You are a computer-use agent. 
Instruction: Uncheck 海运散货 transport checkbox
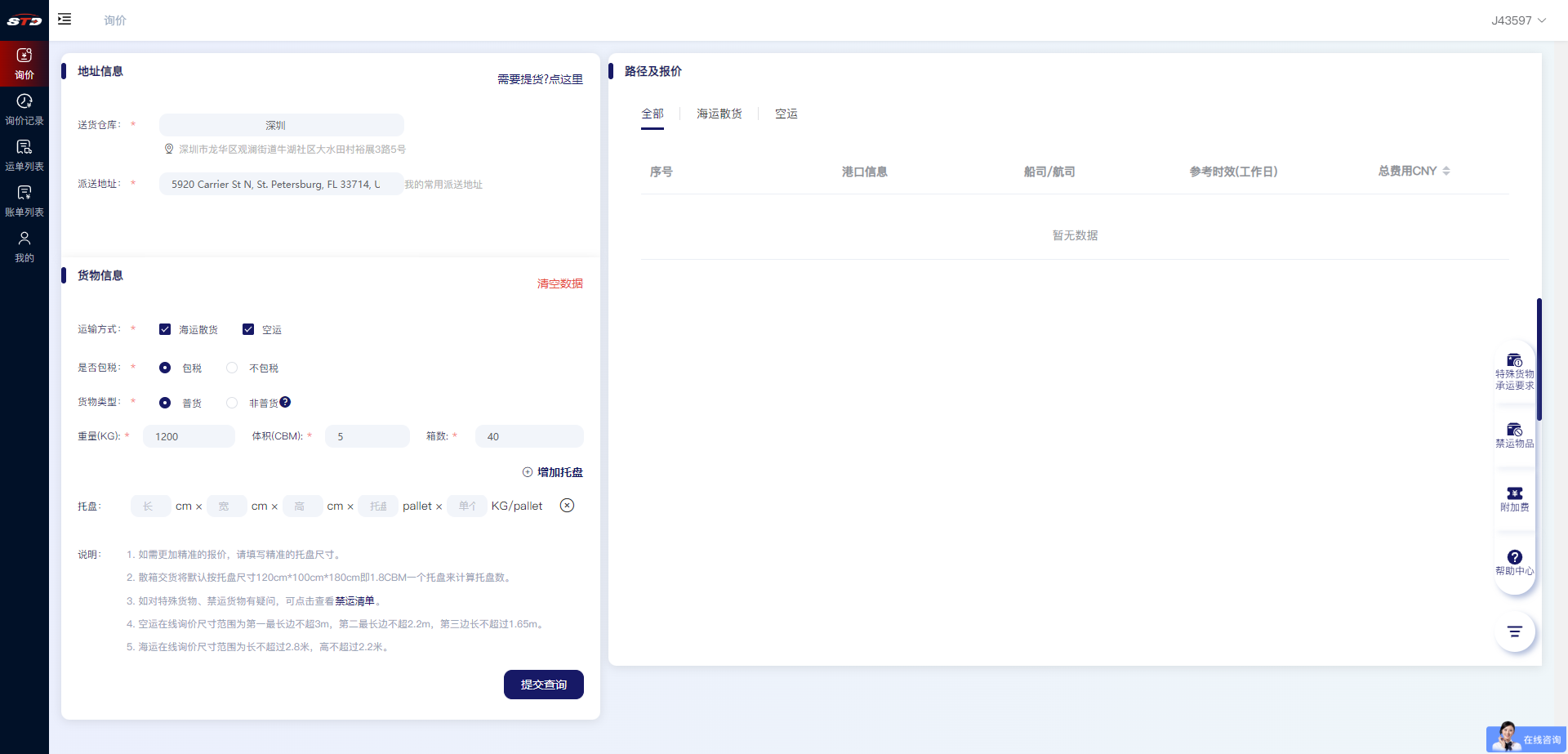pos(165,329)
